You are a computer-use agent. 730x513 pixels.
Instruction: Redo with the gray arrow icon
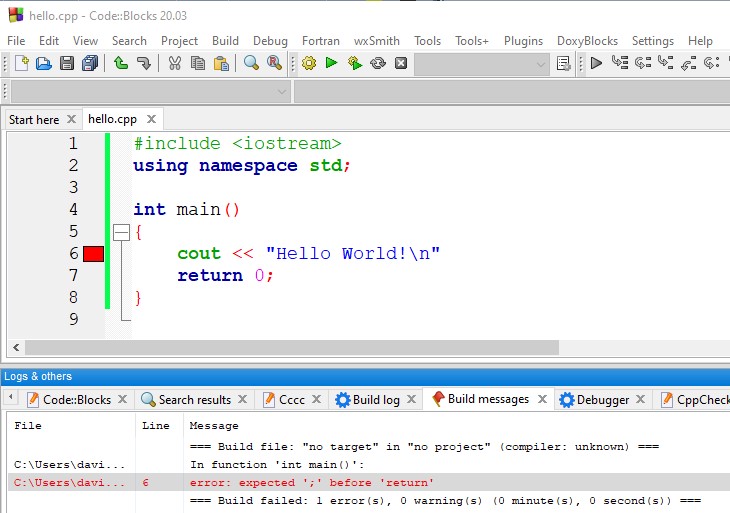(144, 63)
